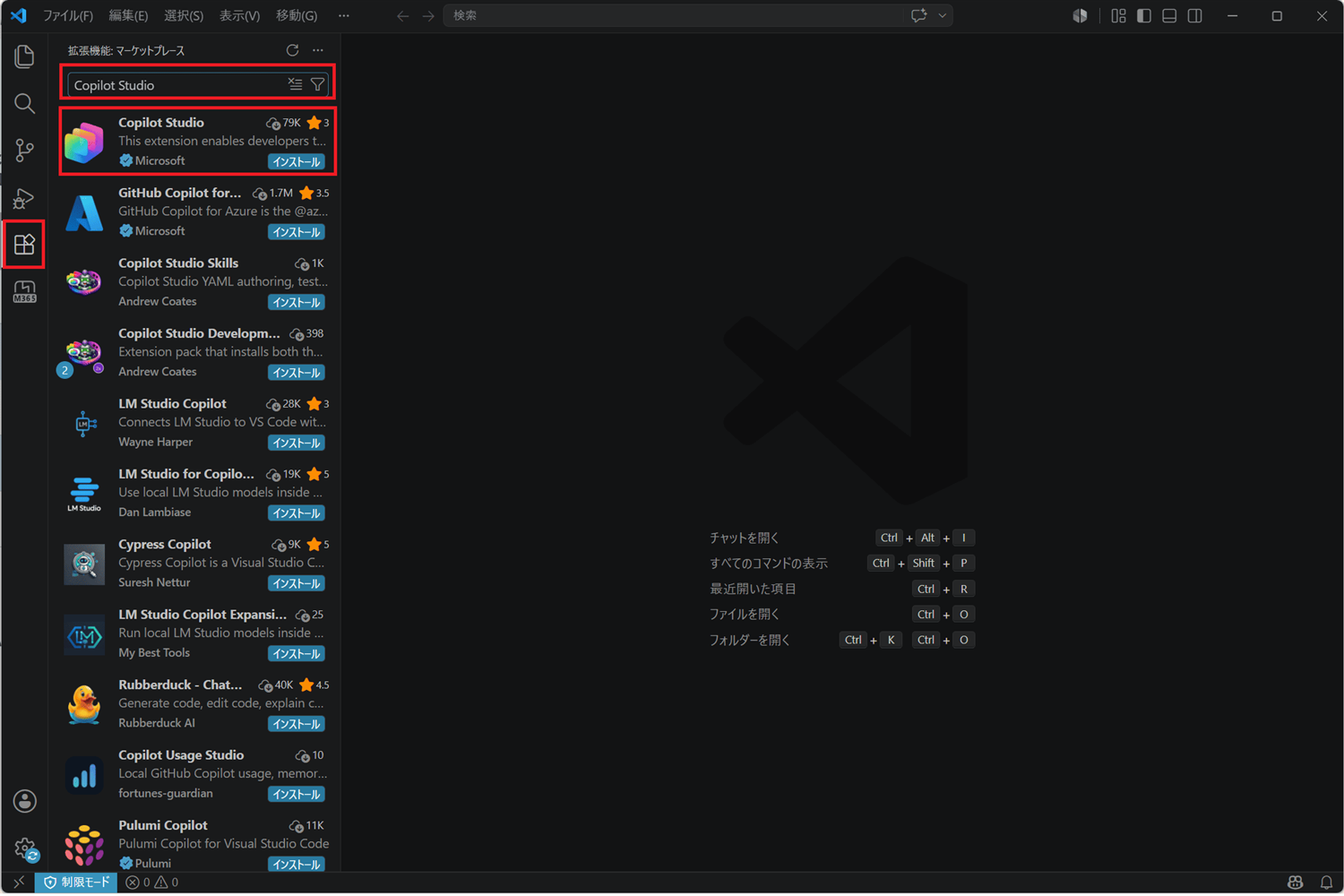
Task: Open the M365 Agents Toolkit icon
Action: click(24, 291)
